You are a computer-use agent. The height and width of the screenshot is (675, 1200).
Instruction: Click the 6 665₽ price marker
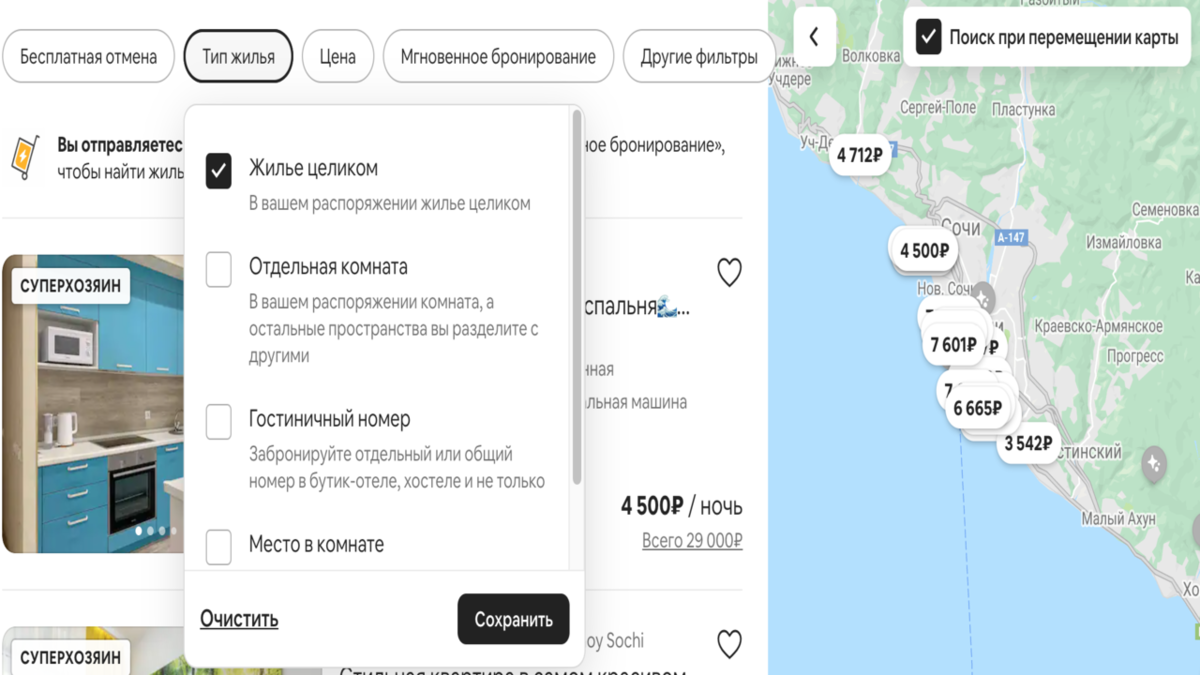coord(976,408)
